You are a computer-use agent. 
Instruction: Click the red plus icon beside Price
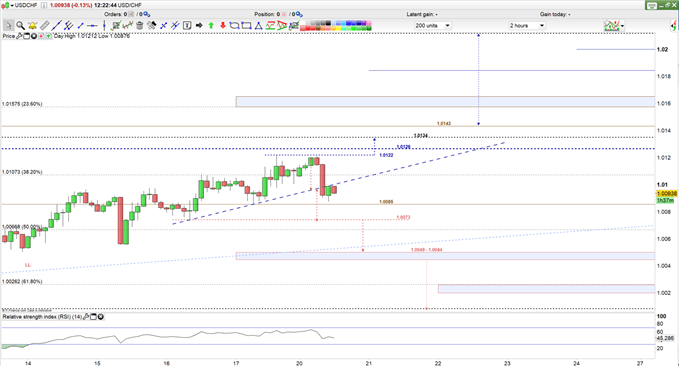(x=41, y=36)
